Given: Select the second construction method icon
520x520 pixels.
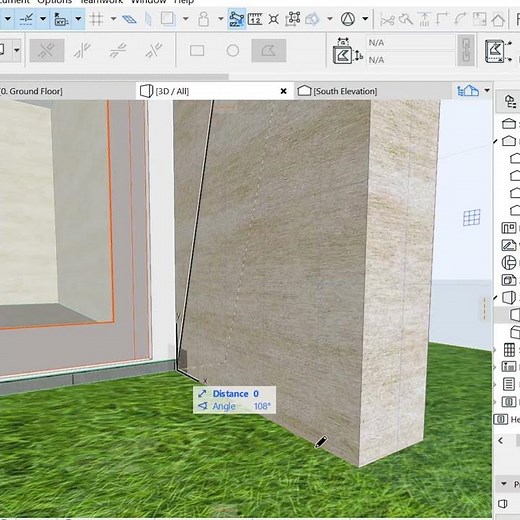Looking at the screenshot, I should [82, 51].
